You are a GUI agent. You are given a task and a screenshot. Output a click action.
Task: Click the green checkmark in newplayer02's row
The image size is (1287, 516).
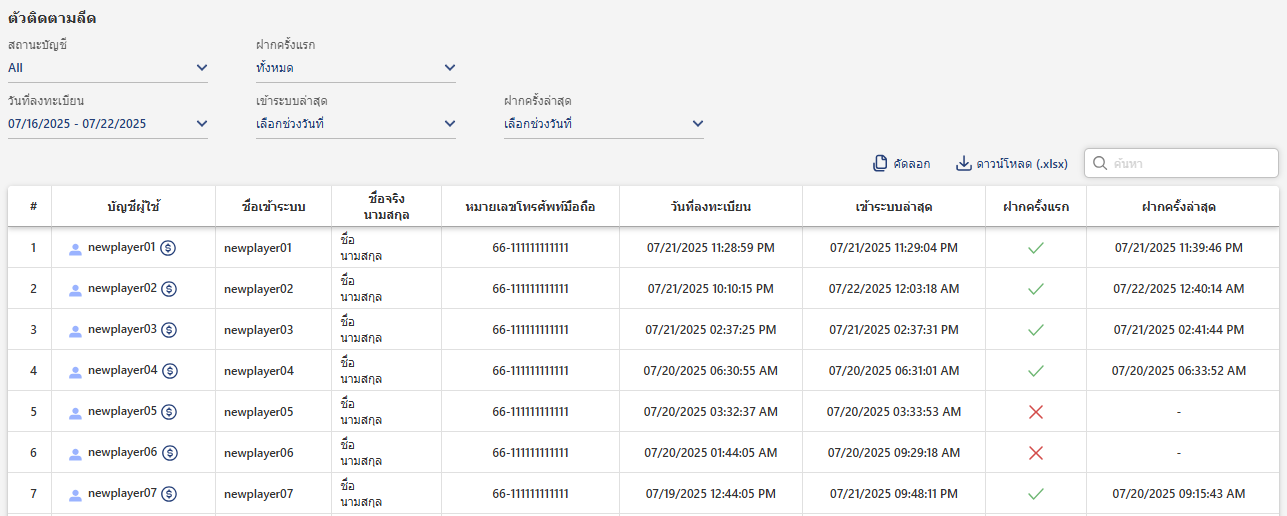(1036, 288)
